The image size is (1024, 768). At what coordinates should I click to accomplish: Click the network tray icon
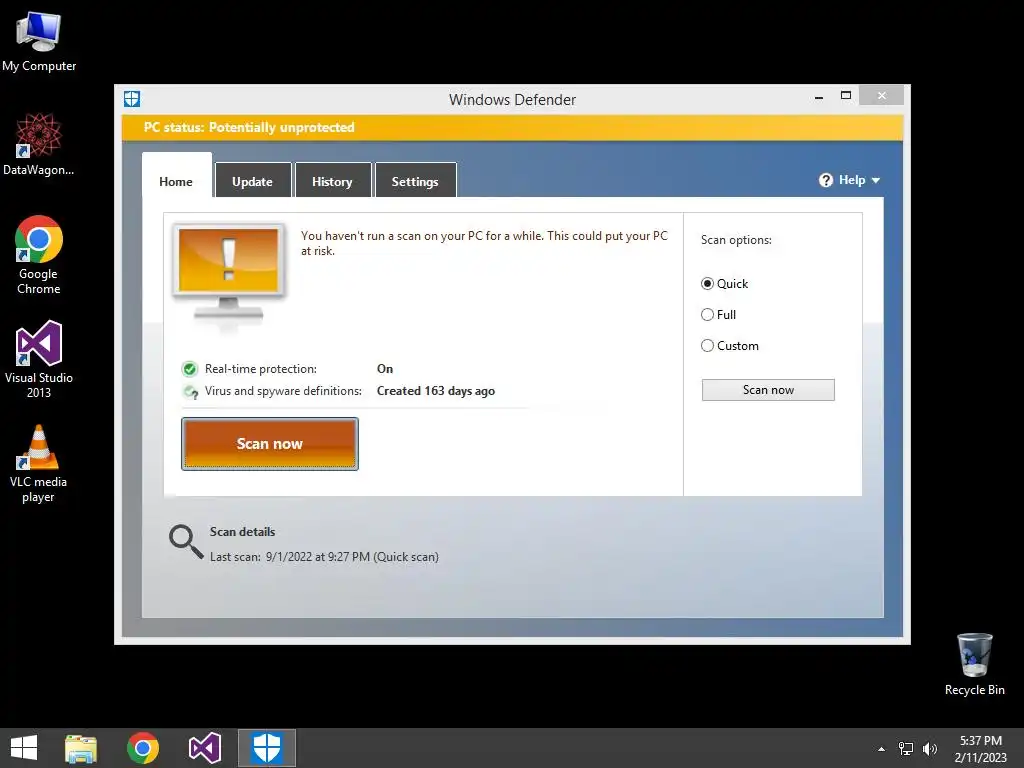click(906, 749)
